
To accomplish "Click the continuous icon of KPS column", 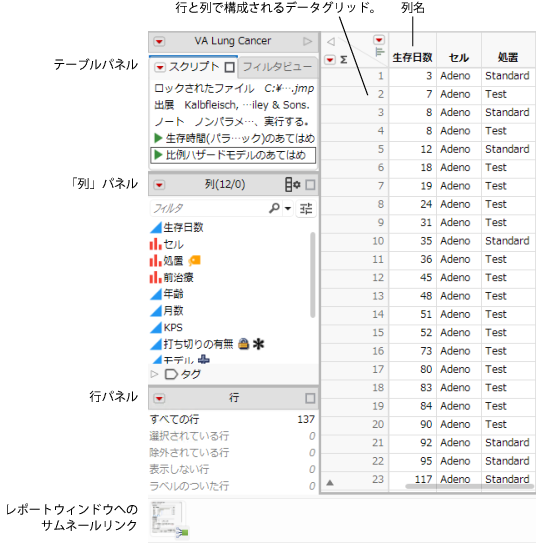I will coord(156,328).
